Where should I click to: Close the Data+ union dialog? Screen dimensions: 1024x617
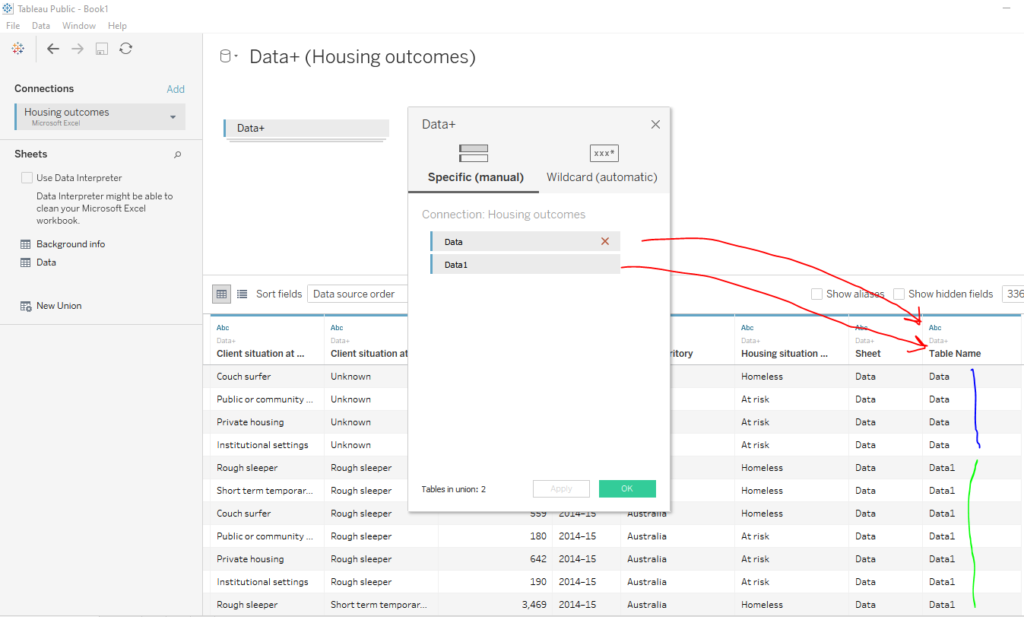(x=655, y=124)
